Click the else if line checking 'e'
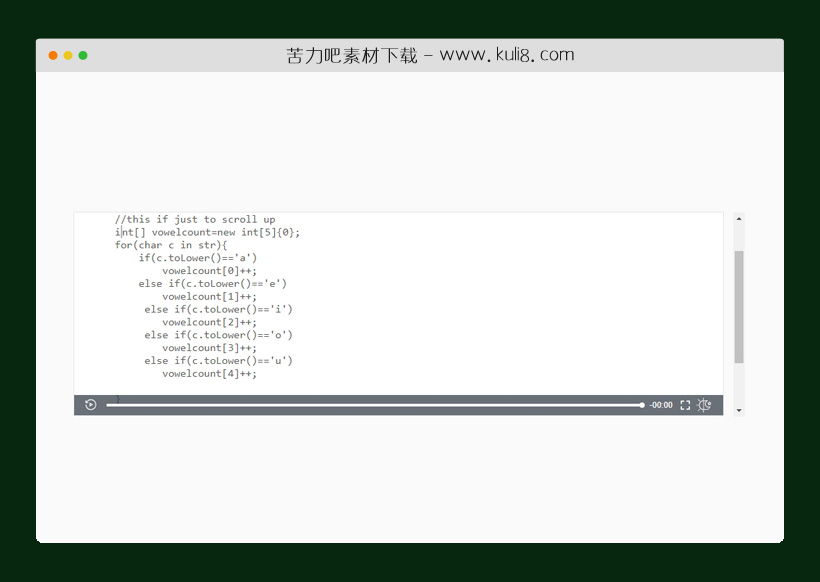Viewport: 820px width, 582px height. click(213, 283)
